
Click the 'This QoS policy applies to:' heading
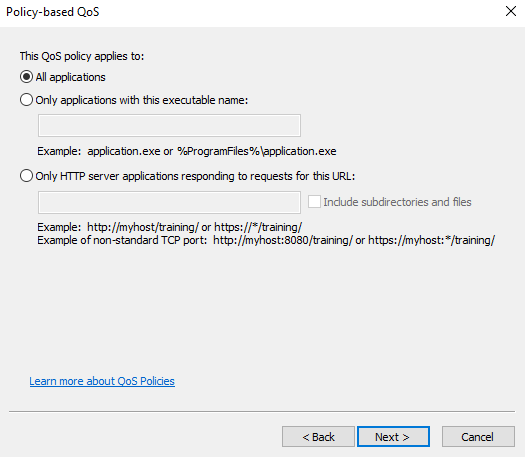(82, 56)
